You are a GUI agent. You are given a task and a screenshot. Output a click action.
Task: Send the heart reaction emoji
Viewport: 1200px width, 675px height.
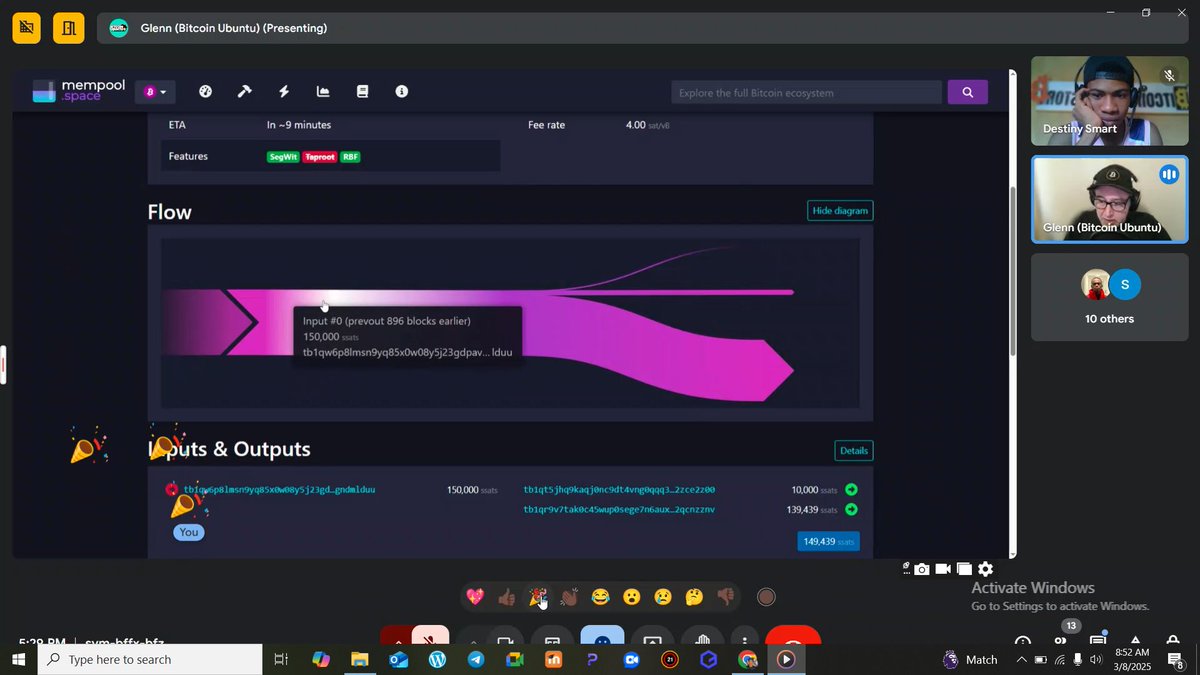pyautogui.click(x=476, y=597)
